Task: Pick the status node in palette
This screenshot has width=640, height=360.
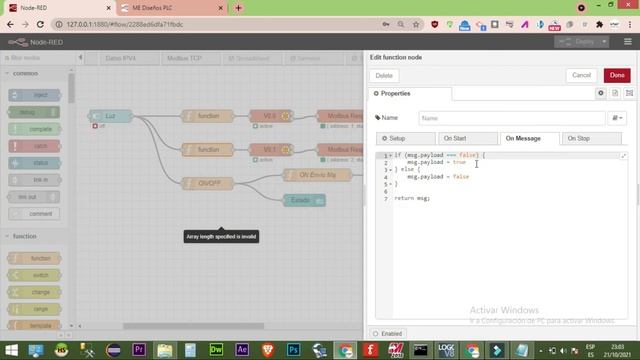Action: point(34,163)
